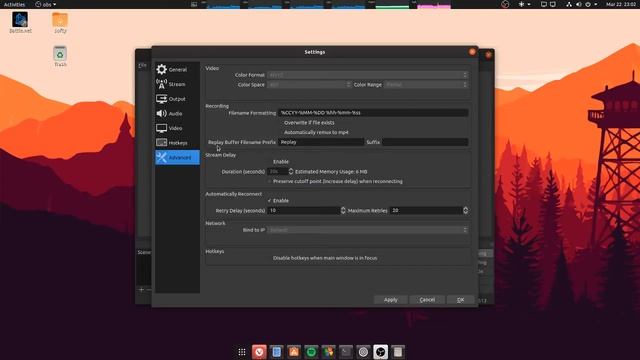Open Terminal from the dock
The width and height of the screenshot is (640, 360).
pyautogui.click(x=346, y=352)
